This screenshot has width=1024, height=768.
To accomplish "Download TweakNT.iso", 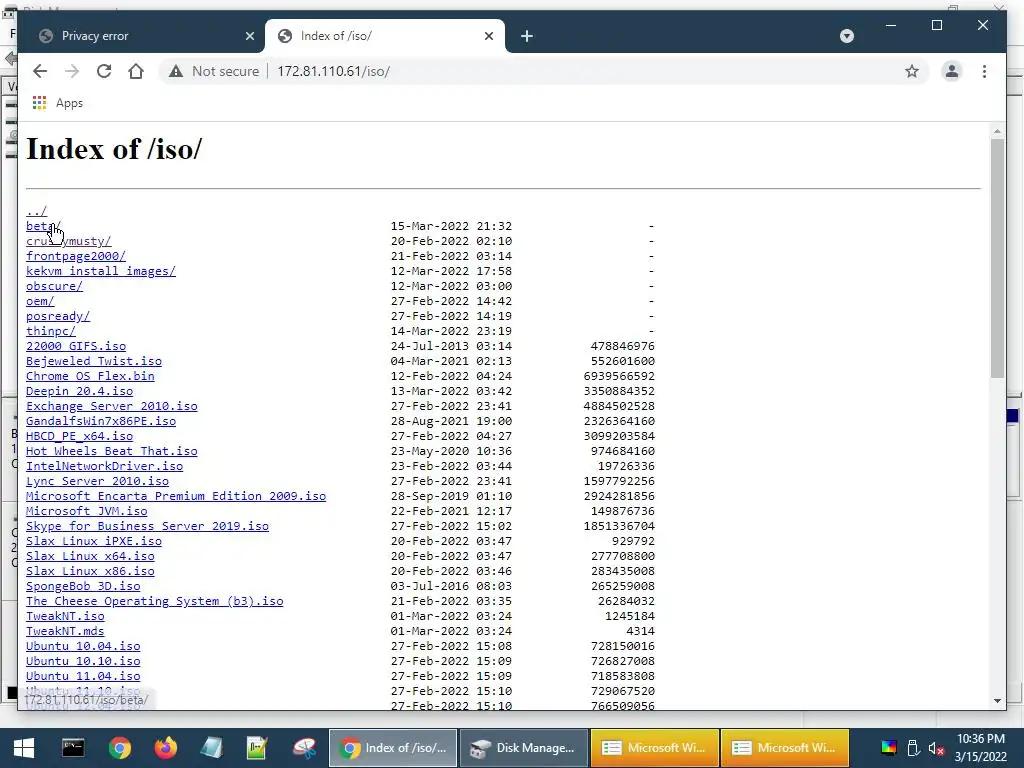I will pos(65,616).
